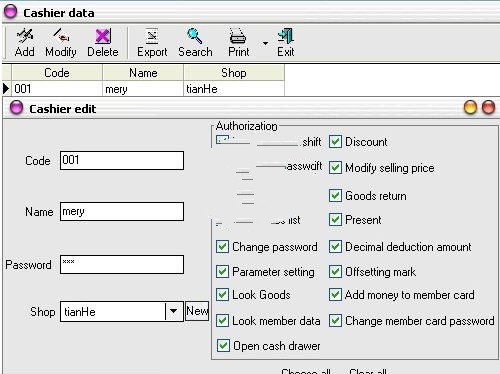The image size is (500, 374).
Task: Click the Delete toolbar icon
Action: pos(103,36)
